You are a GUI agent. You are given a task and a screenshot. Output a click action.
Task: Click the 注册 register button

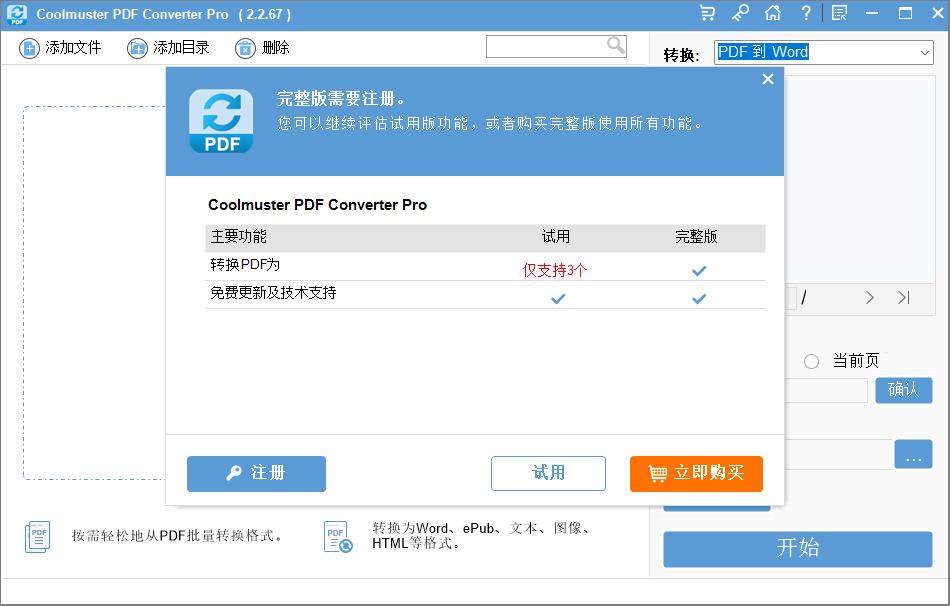[256, 474]
